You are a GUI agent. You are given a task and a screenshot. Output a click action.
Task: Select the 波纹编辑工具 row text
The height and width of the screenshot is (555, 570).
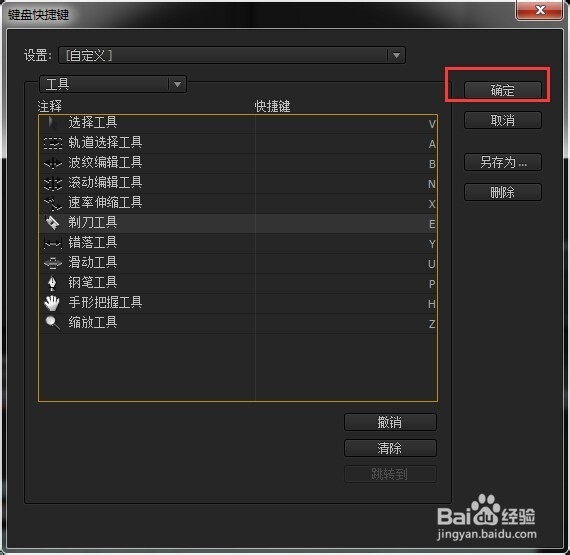[105, 162]
